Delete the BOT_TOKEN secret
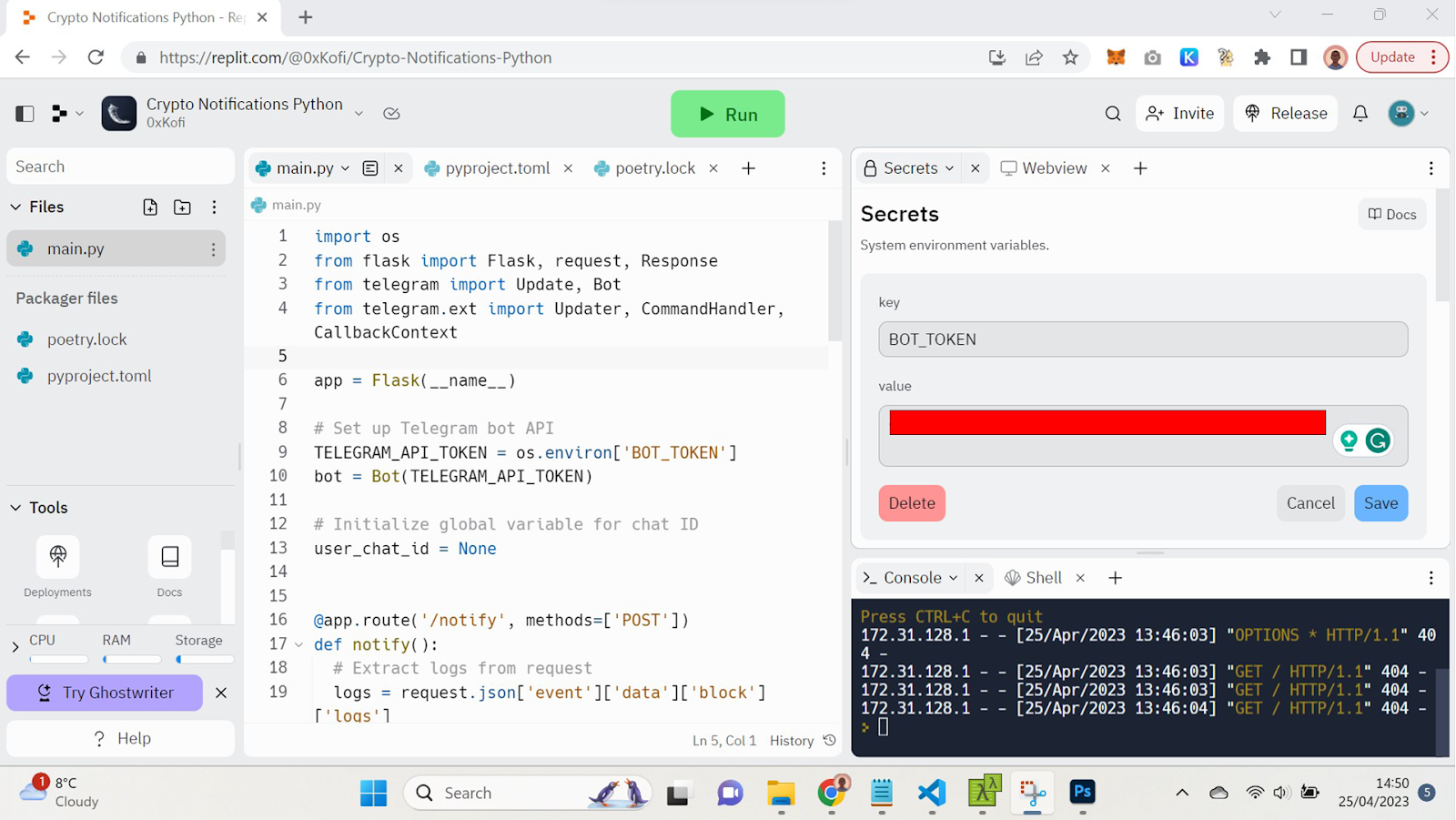This screenshot has height=820, width=1456. coord(911,503)
